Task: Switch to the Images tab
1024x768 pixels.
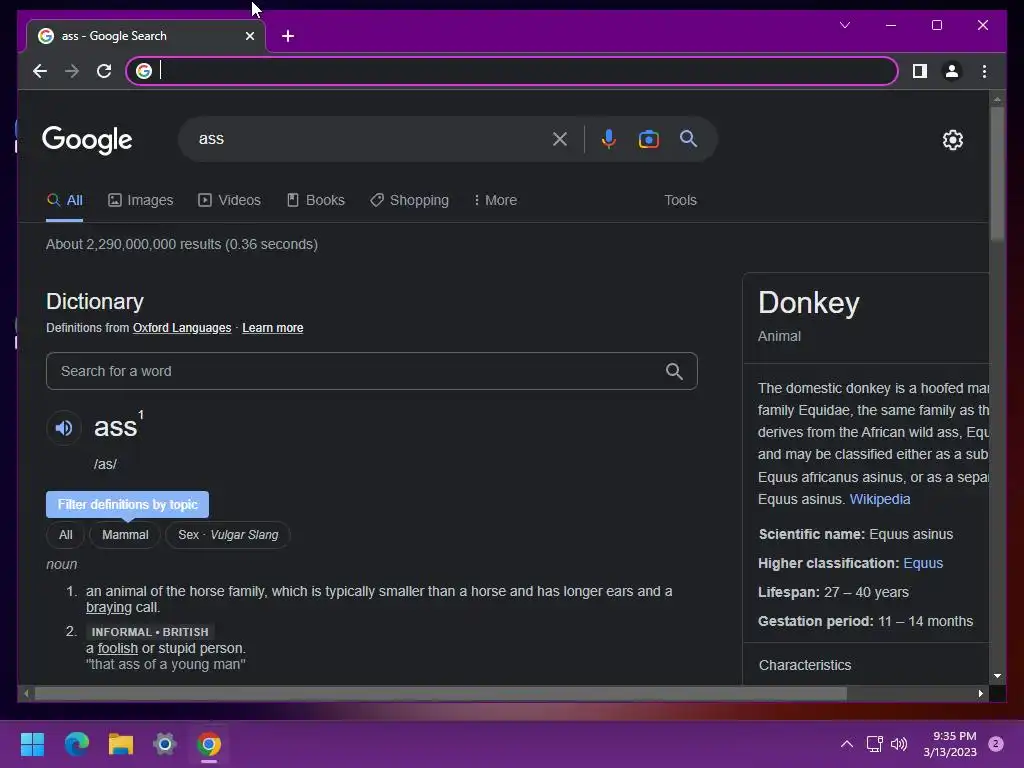Action: tap(140, 200)
